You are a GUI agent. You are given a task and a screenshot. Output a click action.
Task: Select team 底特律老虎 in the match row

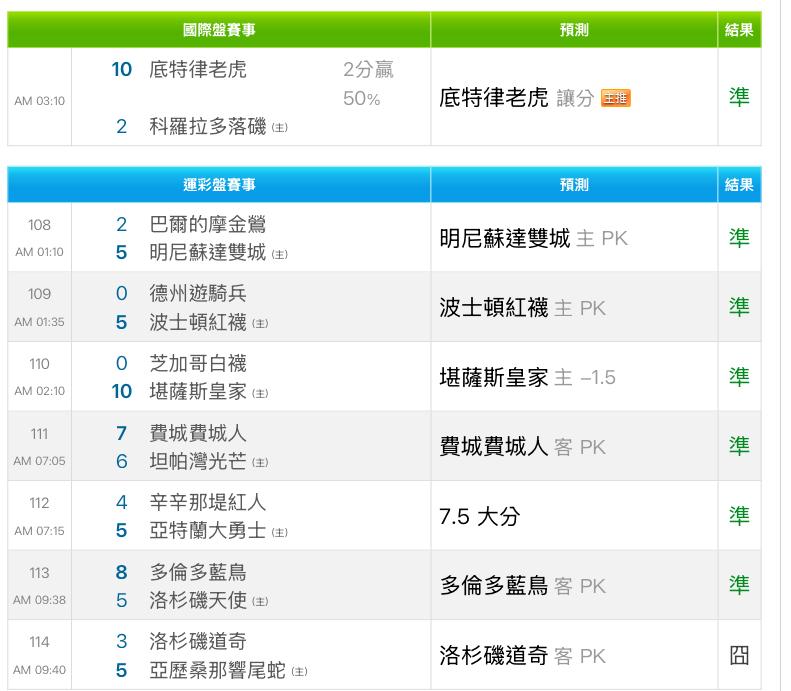[198, 70]
